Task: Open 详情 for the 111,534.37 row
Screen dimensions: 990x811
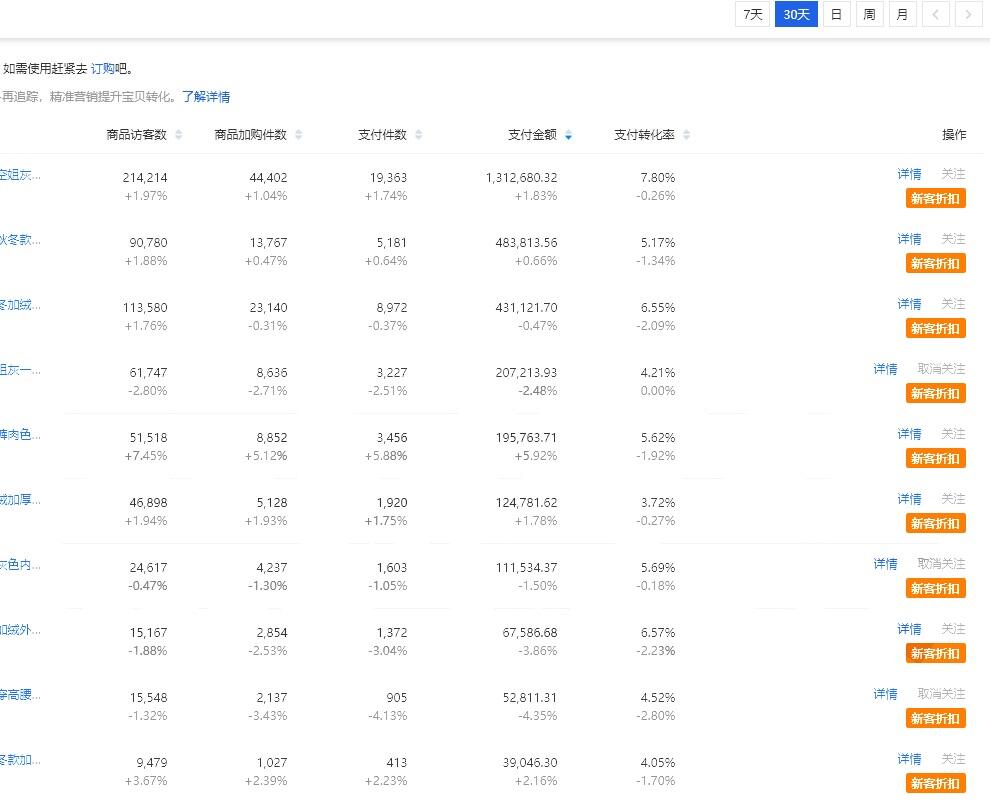Action: pyautogui.click(x=885, y=564)
